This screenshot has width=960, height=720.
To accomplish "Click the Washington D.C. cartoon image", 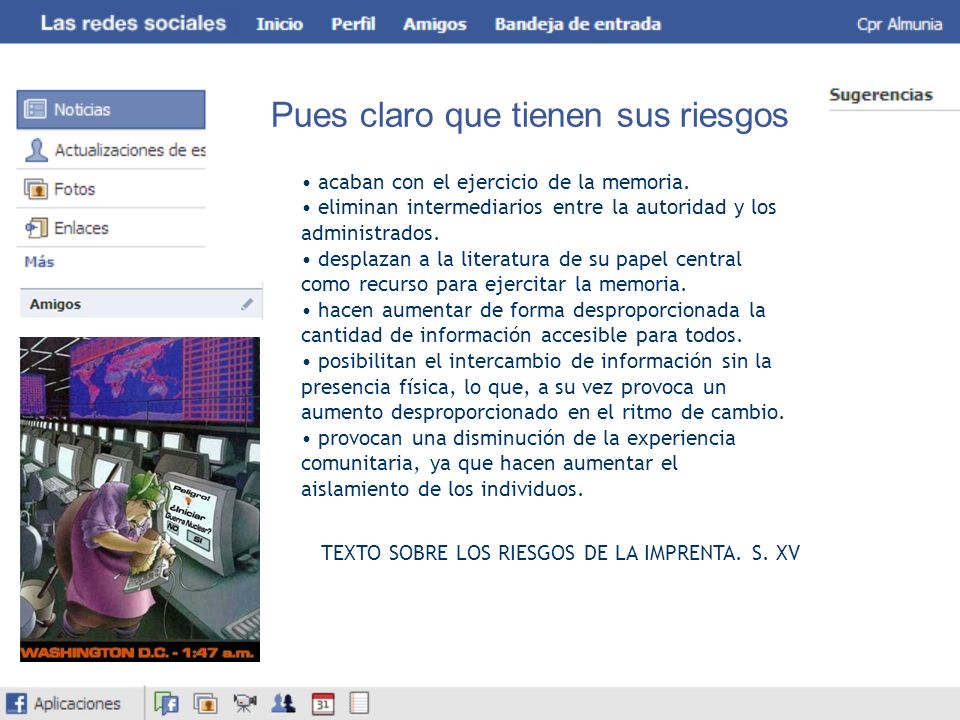I will tap(140, 499).
